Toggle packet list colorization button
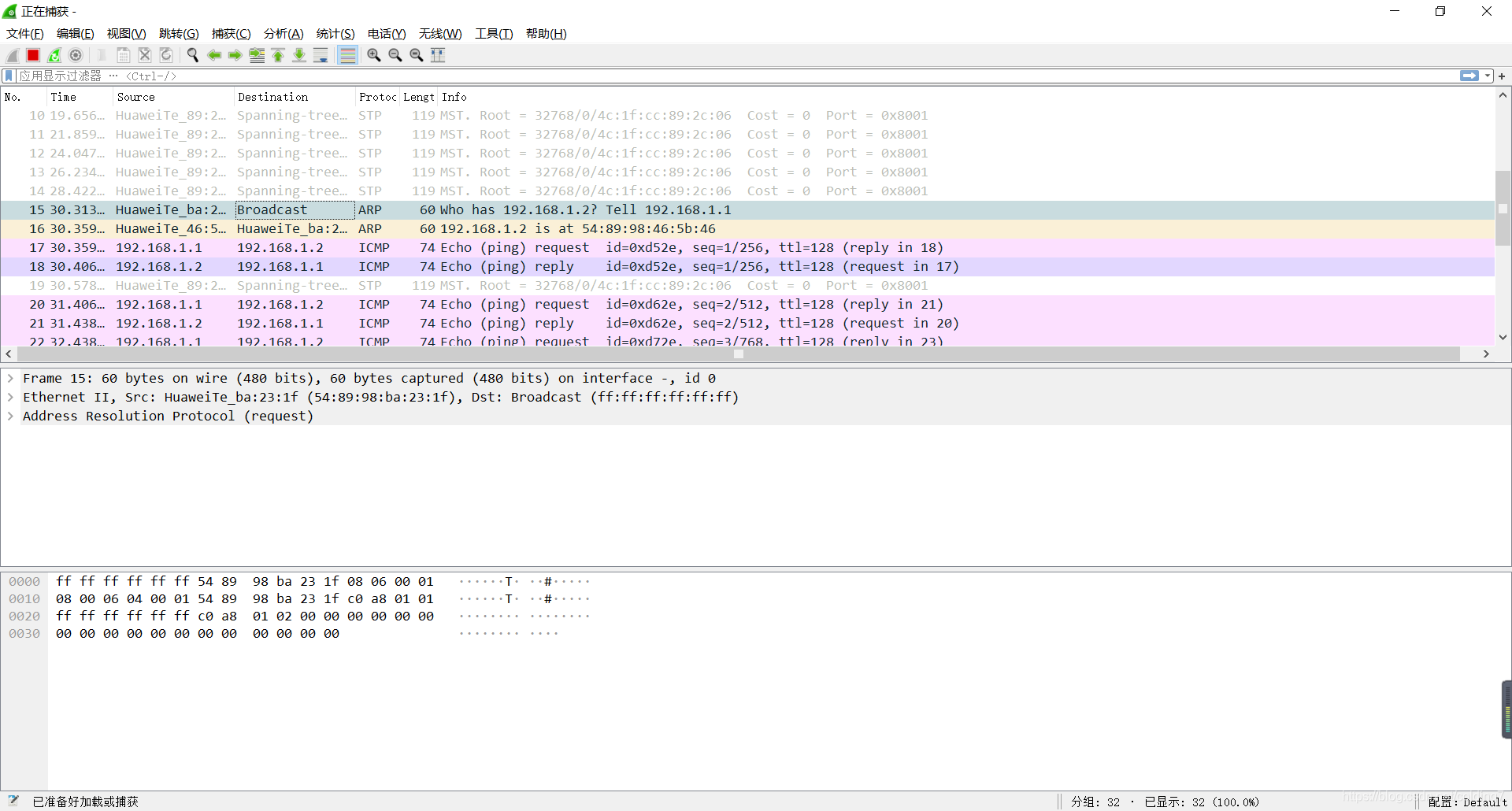This screenshot has width=1512, height=811. coord(347,55)
